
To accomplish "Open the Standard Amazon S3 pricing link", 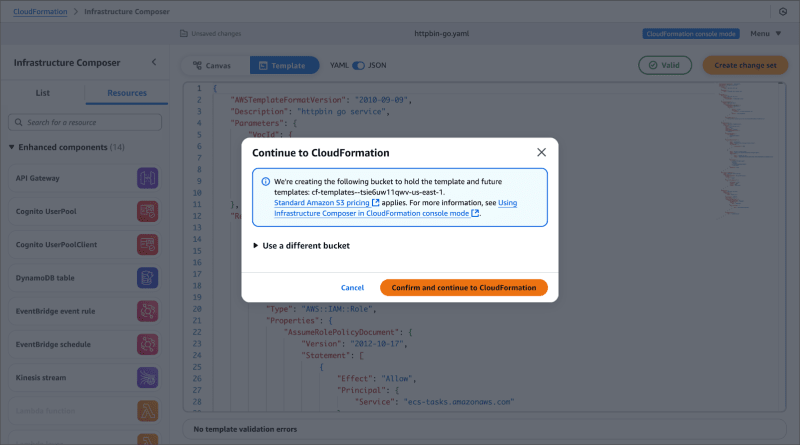I will point(321,203).
